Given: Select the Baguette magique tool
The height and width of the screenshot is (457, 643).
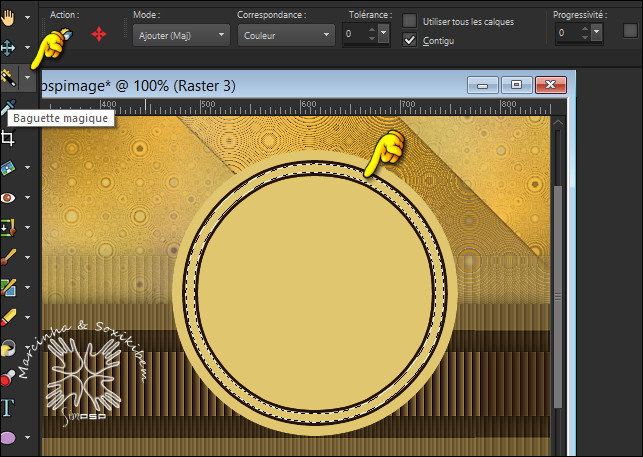Looking at the screenshot, I should pyautogui.click(x=9, y=76).
